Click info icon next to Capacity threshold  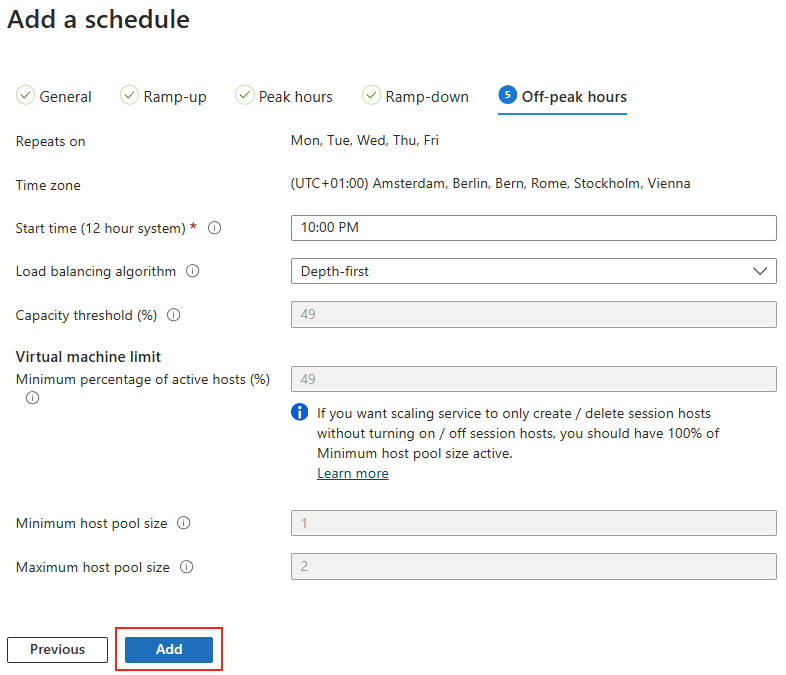(x=173, y=315)
